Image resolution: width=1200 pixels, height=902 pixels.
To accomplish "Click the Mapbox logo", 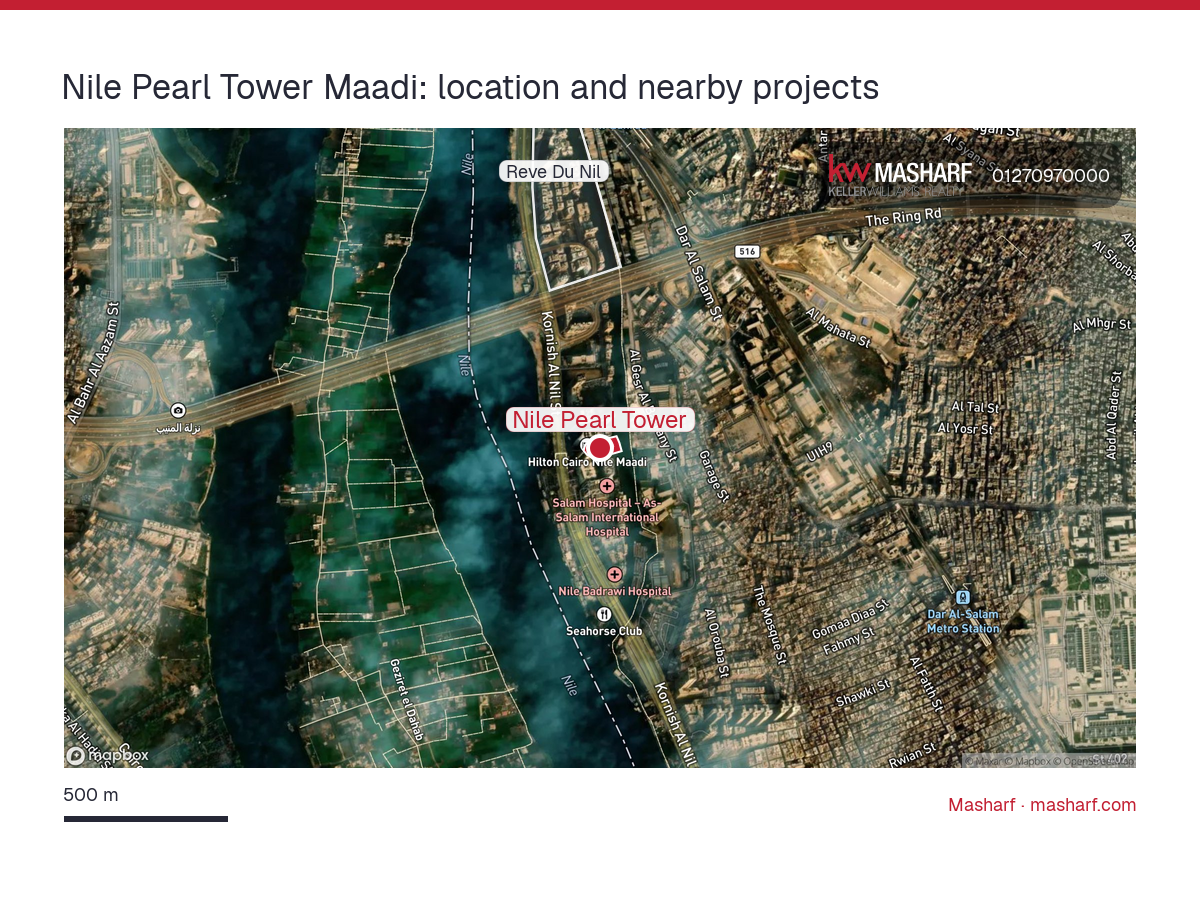I will point(107,756).
